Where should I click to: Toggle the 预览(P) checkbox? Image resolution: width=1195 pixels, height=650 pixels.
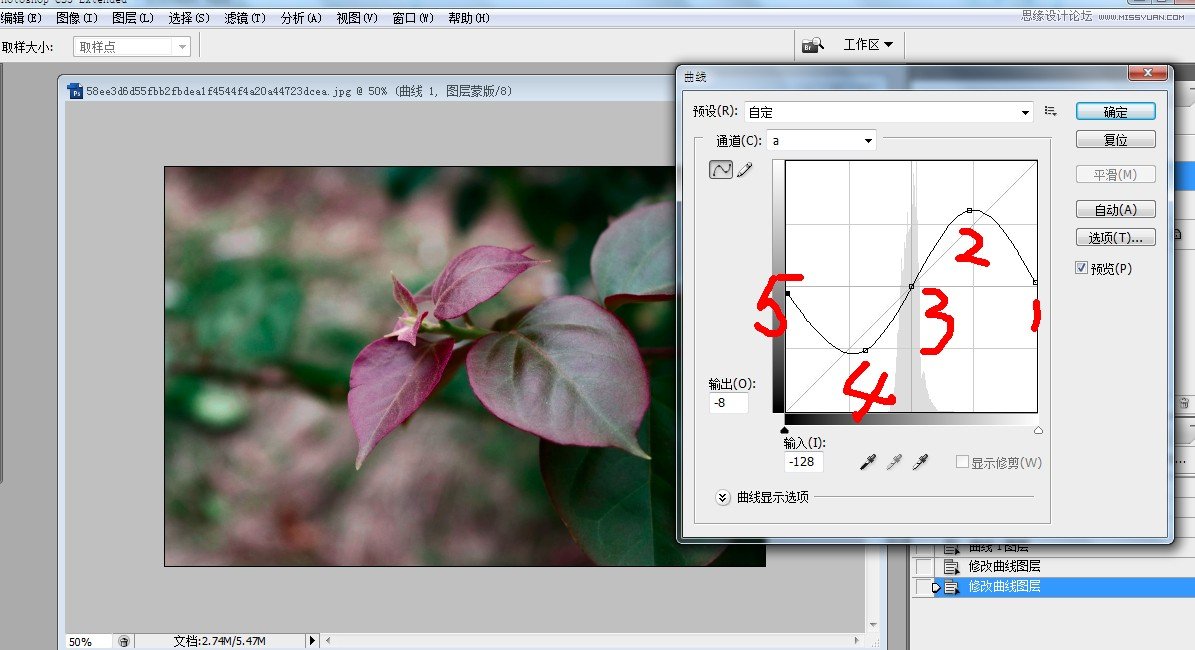[x=1081, y=267]
